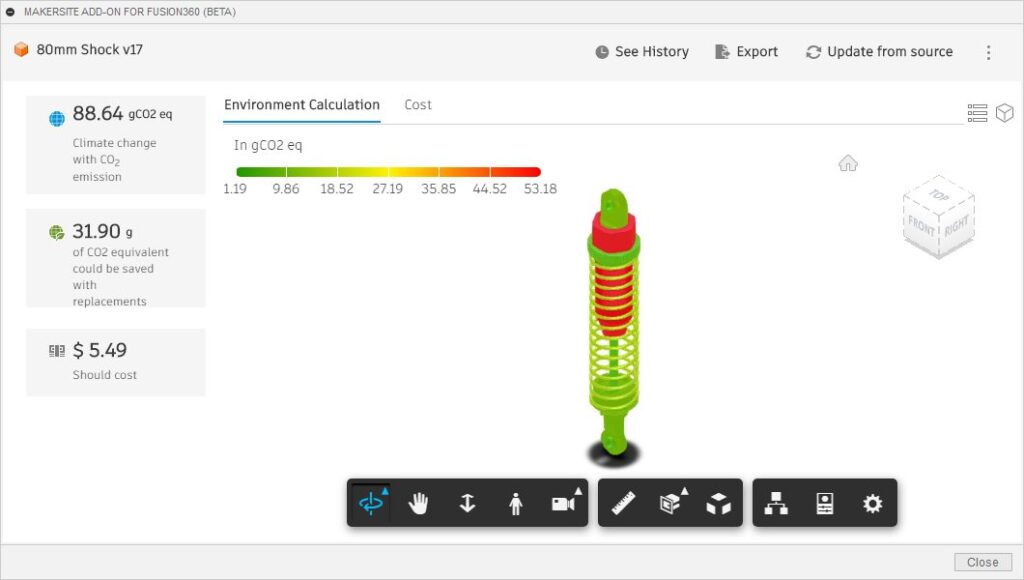Image resolution: width=1024 pixels, height=580 pixels.
Task: Click the See History button
Action: 642,51
